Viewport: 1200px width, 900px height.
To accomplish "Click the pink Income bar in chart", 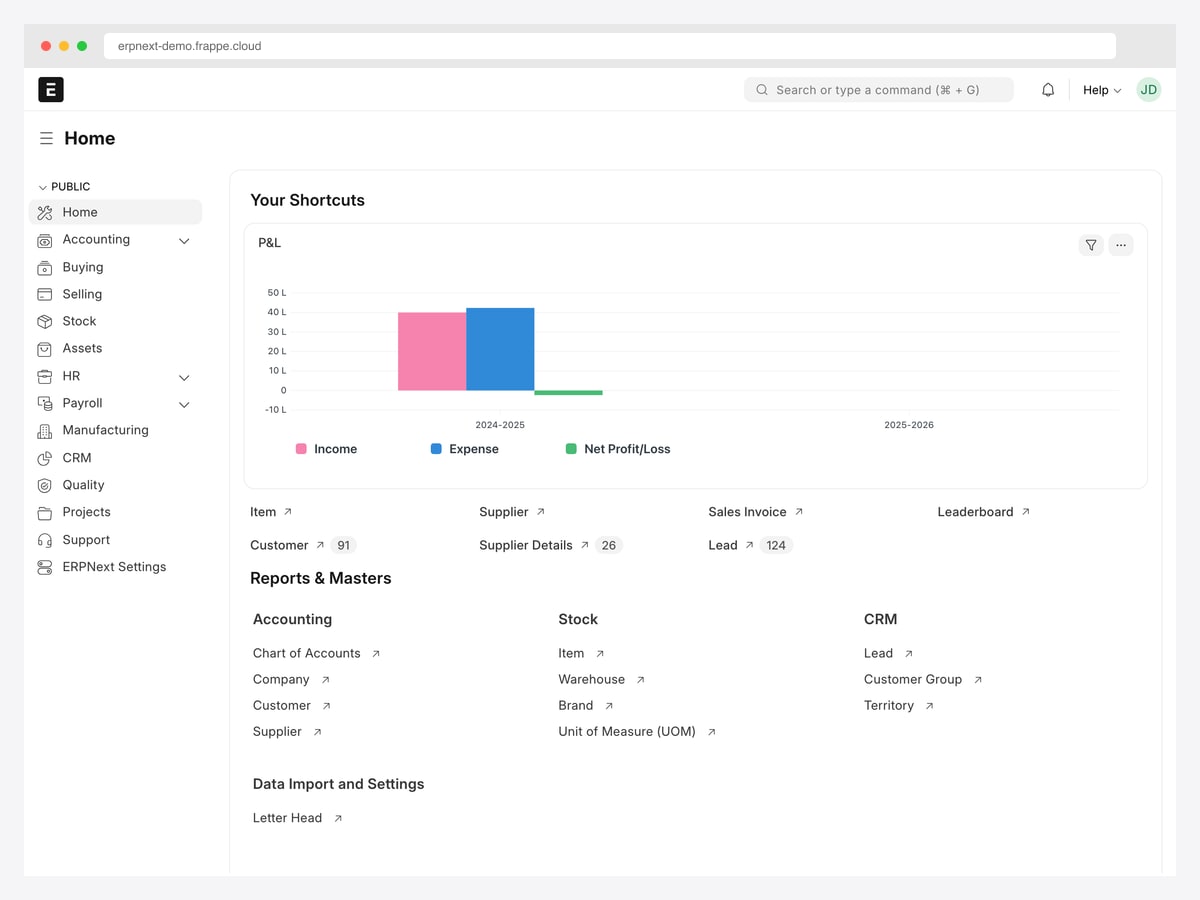I will [432, 352].
